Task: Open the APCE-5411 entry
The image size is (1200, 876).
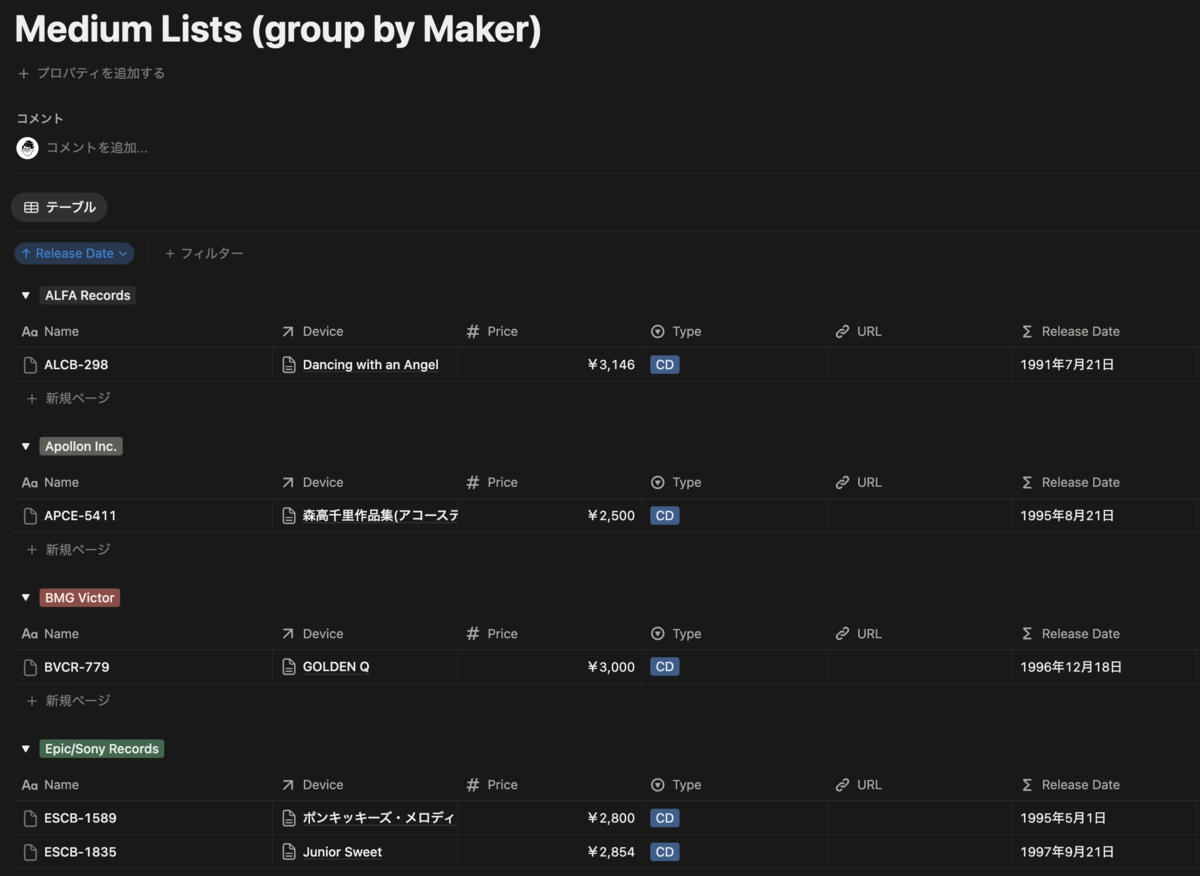Action: [x=80, y=516]
